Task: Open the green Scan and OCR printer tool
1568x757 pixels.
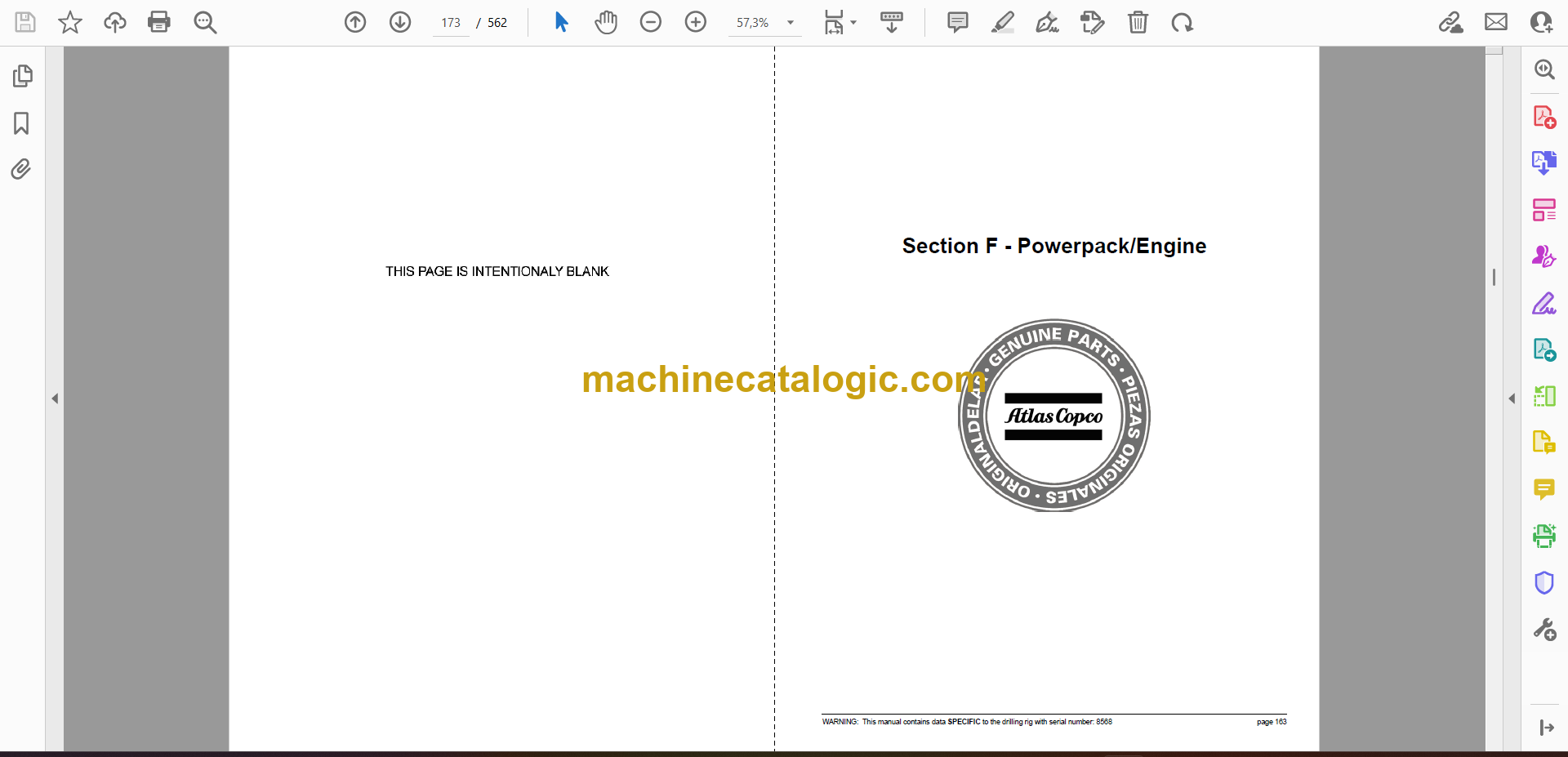Action: tap(1544, 536)
